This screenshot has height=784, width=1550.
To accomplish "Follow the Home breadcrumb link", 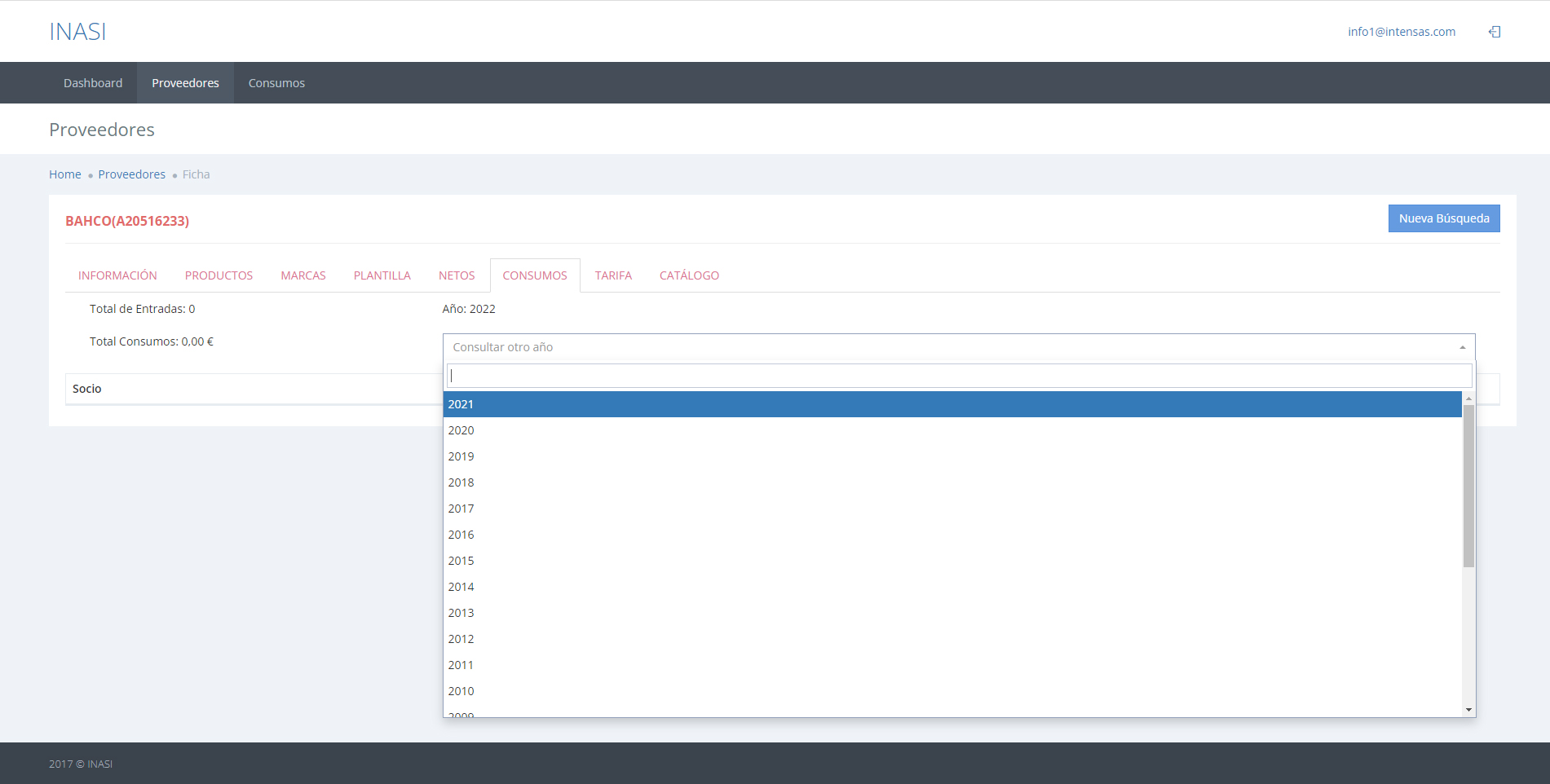I will click(x=65, y=174).
